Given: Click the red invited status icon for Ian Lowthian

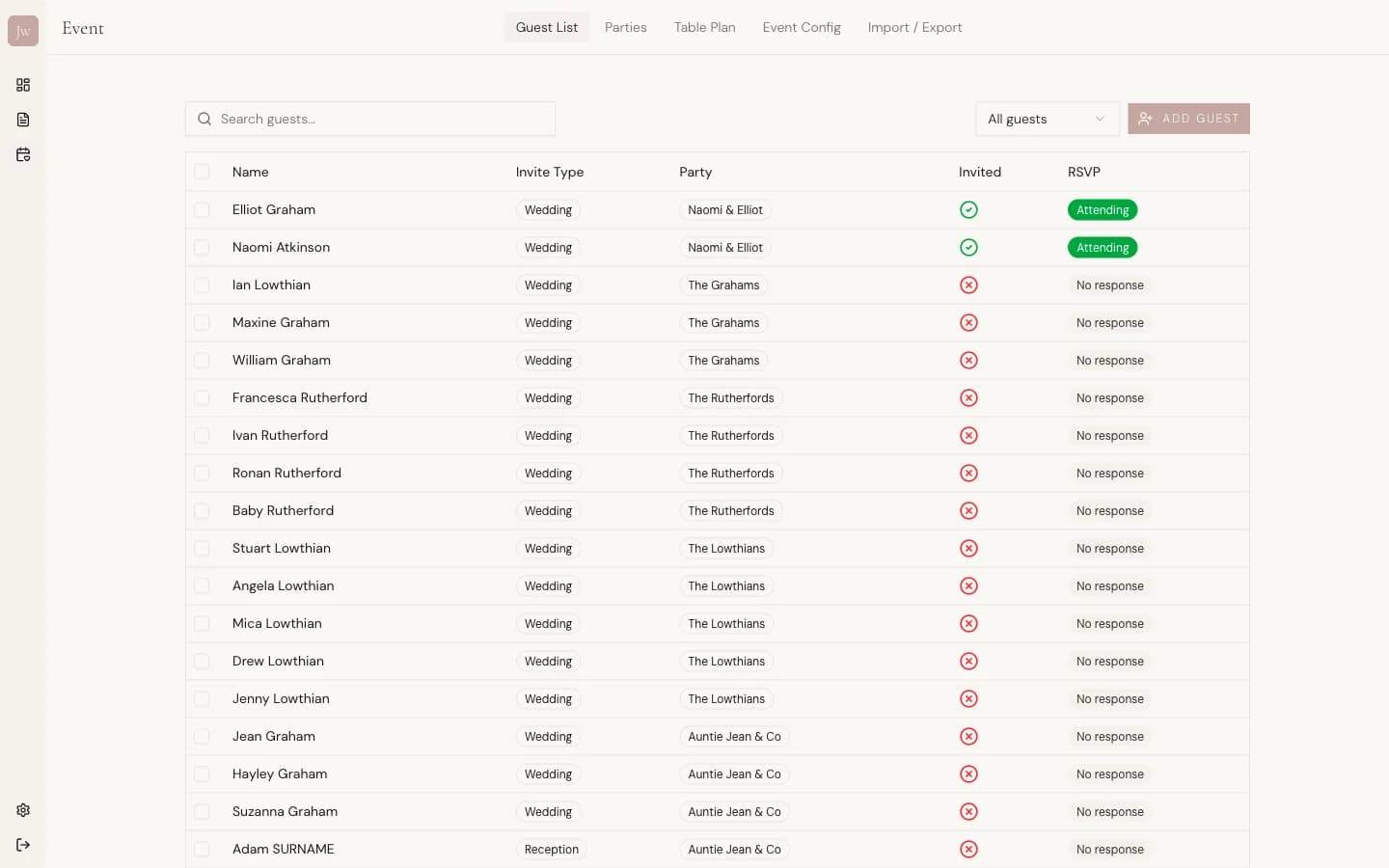Looking at the screenshot, I should coord(968,285).
